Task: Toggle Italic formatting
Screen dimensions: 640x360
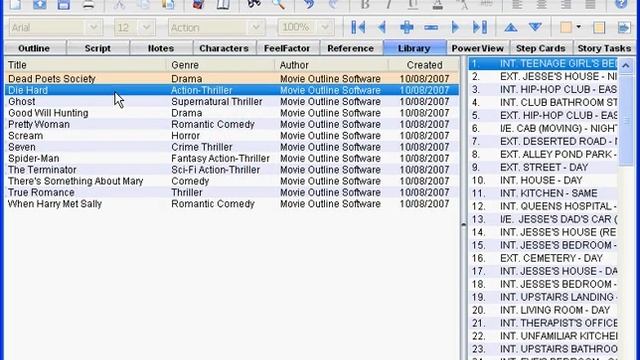Action: click(x=389, y=4)
